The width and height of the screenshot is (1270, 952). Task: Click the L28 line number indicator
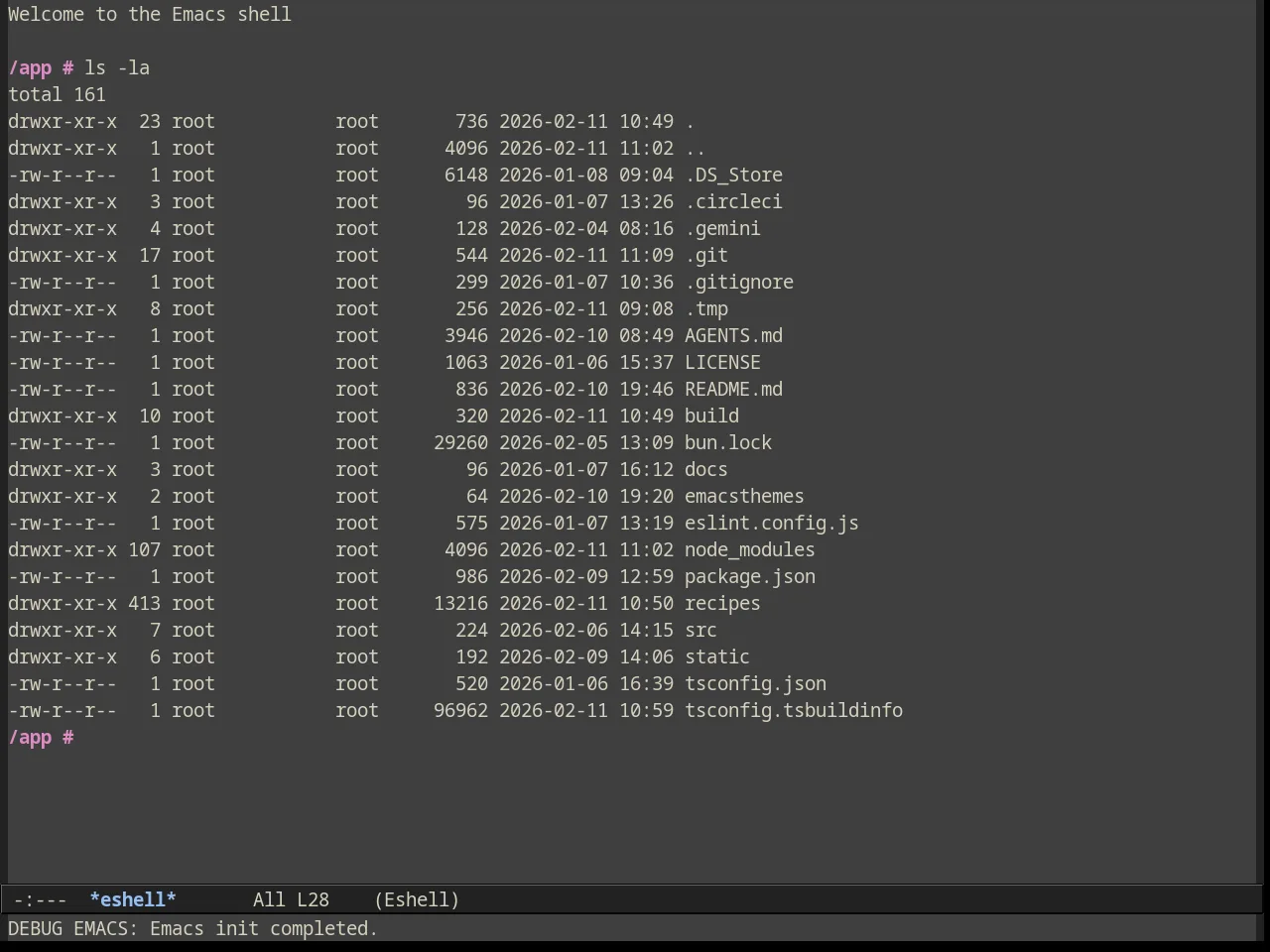[313, 899]
